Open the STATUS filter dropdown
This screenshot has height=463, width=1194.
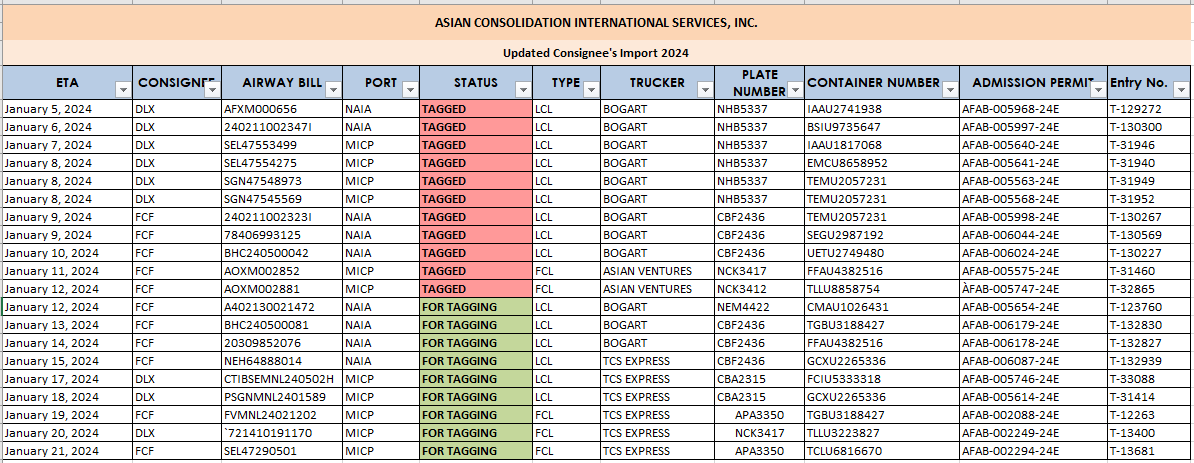(522, 90)
